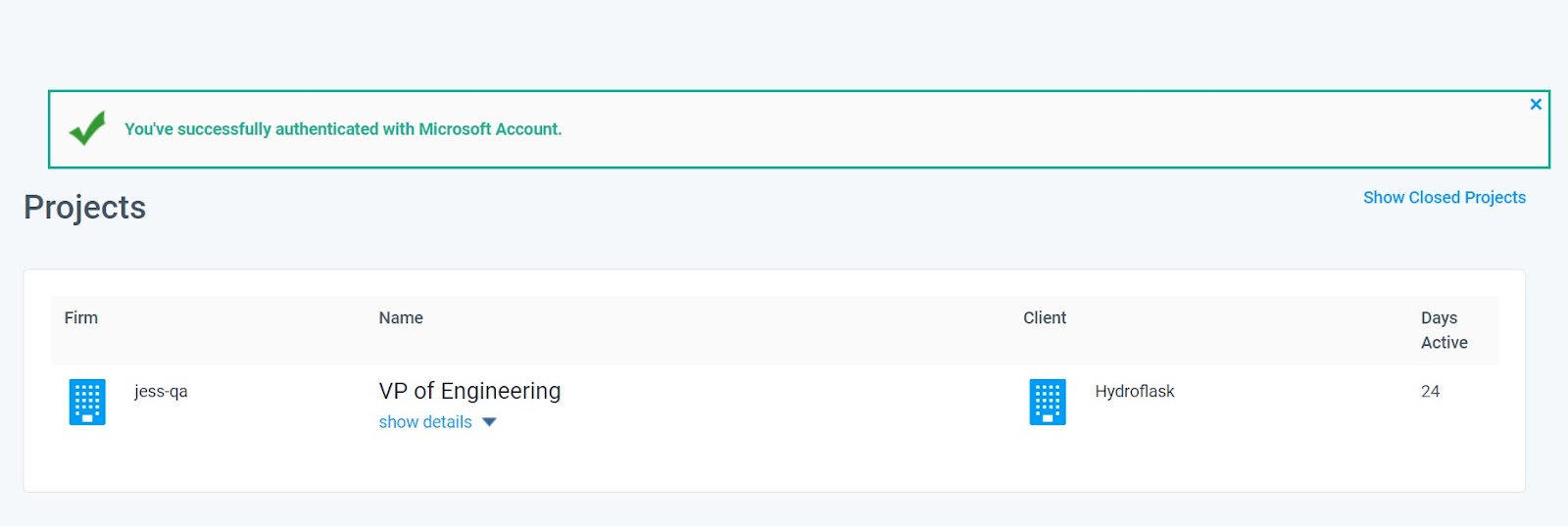The height and width of the screenshot is (526, 1568).
Task: Sort by the Client column header
Action: pos(1045,317)
